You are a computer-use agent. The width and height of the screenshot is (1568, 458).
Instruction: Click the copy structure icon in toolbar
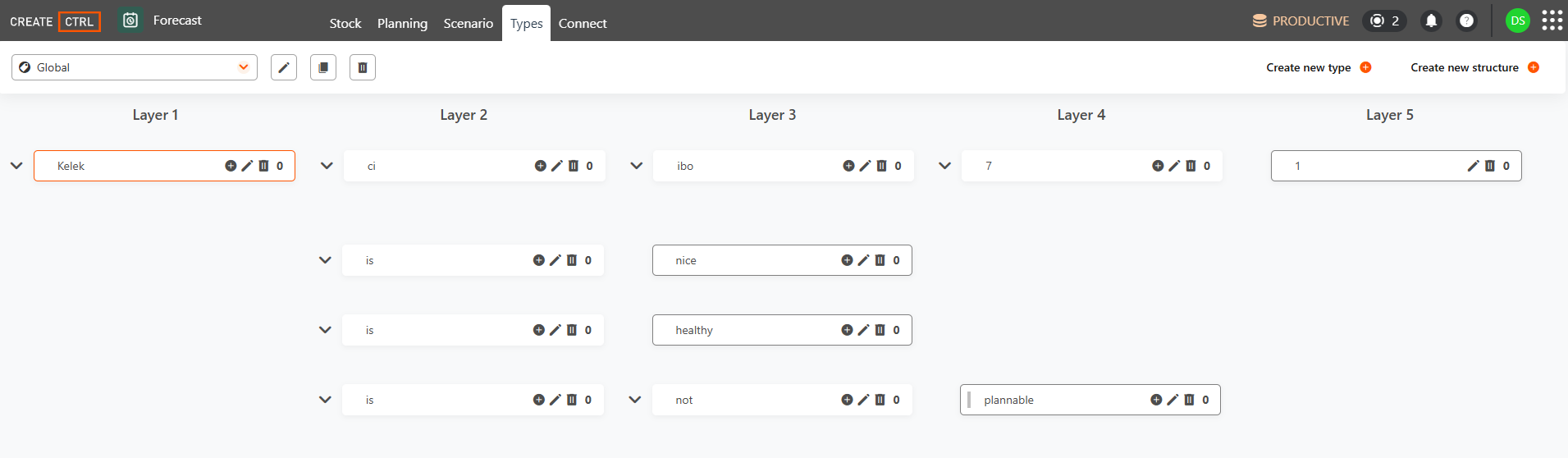coord(323,67)
